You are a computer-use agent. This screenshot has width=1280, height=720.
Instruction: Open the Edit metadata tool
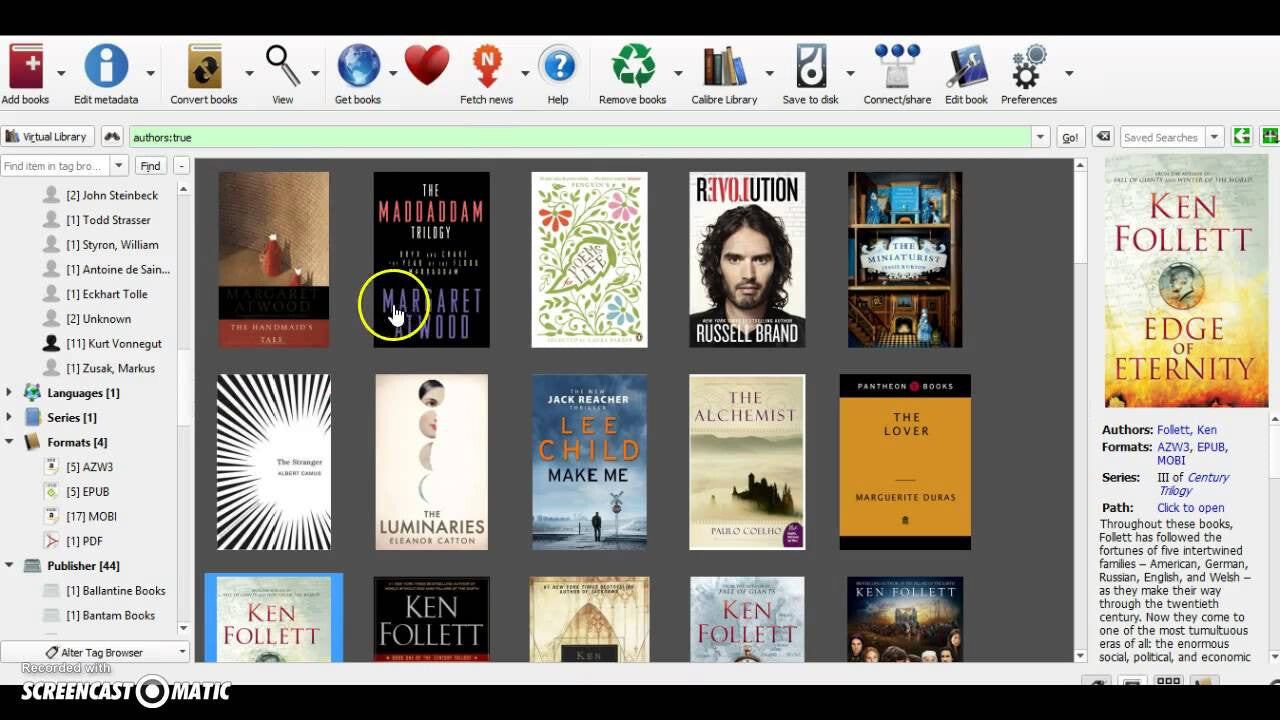[108, 62]
